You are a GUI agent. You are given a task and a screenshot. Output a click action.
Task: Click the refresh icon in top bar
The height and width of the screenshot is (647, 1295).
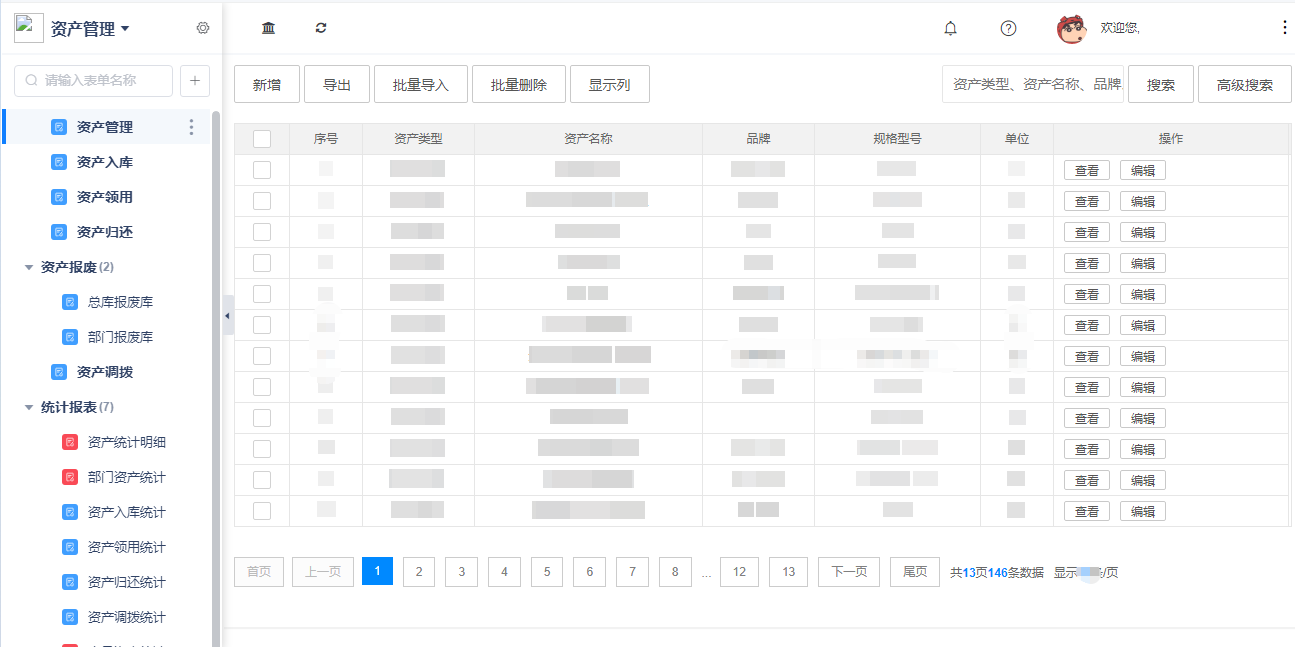click(x=321, y=28)
